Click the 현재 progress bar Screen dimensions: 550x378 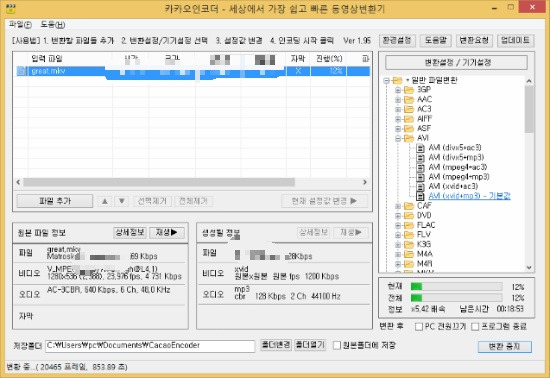pyautogui.click(x=456, y=287)
